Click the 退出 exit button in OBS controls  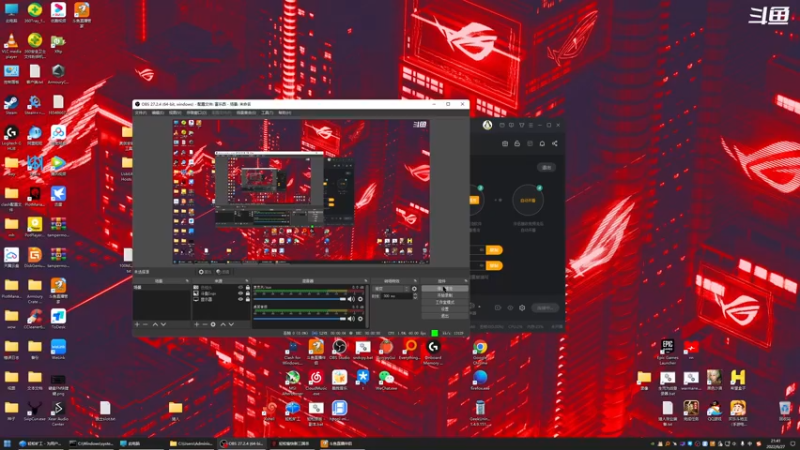click(x=444, y=316)
